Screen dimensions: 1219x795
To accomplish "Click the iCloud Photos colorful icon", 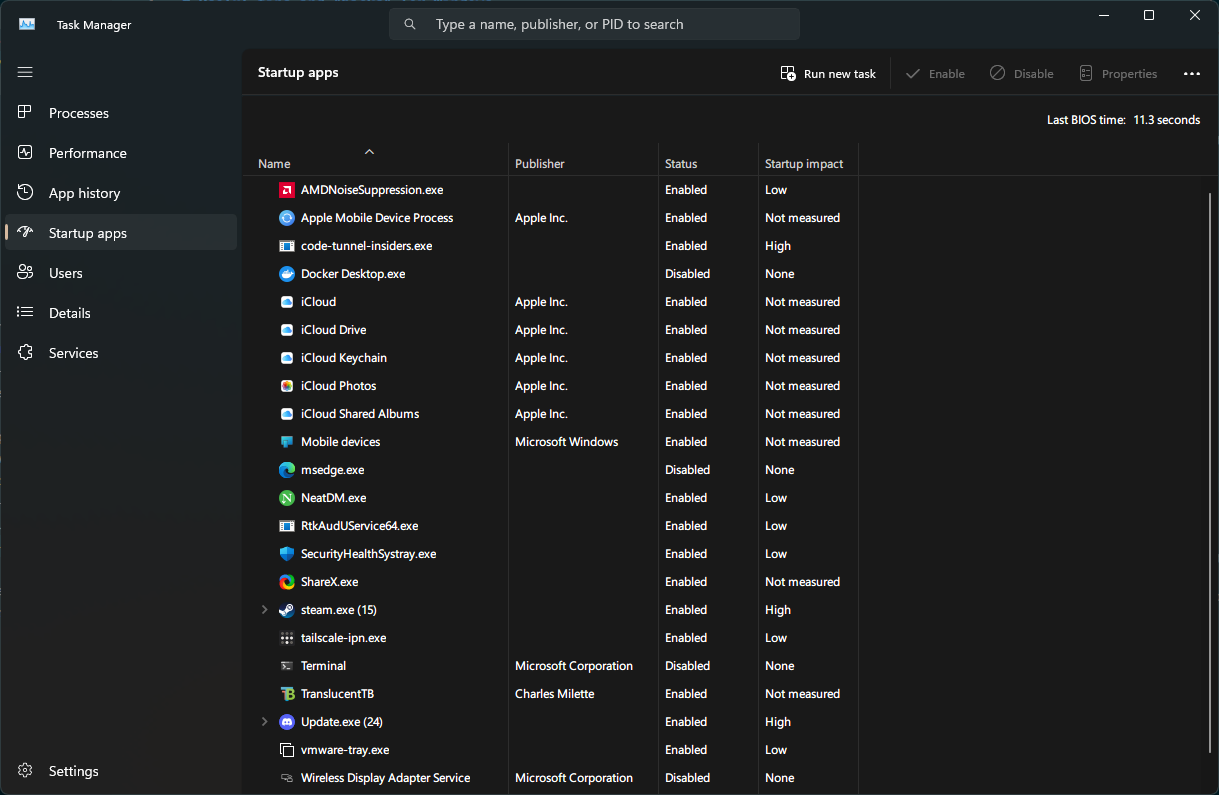I will pyautogui.click(x=287, y=386).
